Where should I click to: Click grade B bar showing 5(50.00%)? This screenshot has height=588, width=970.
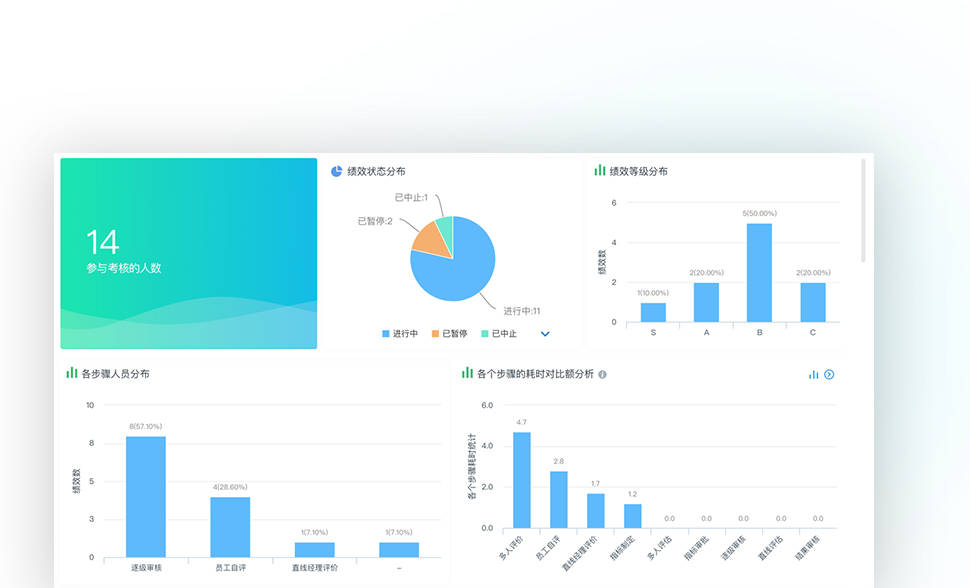(759, 272)
